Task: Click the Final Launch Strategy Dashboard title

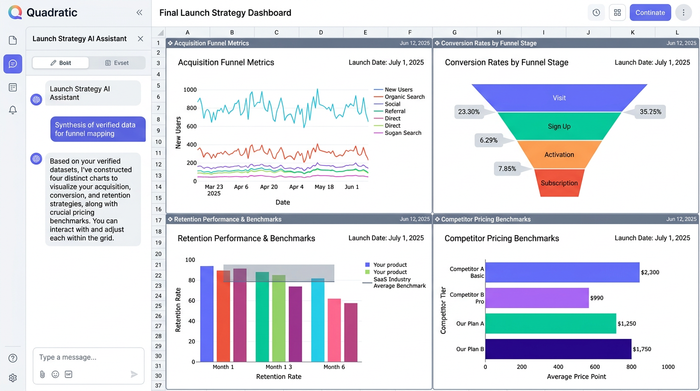Action: (225, 13)
